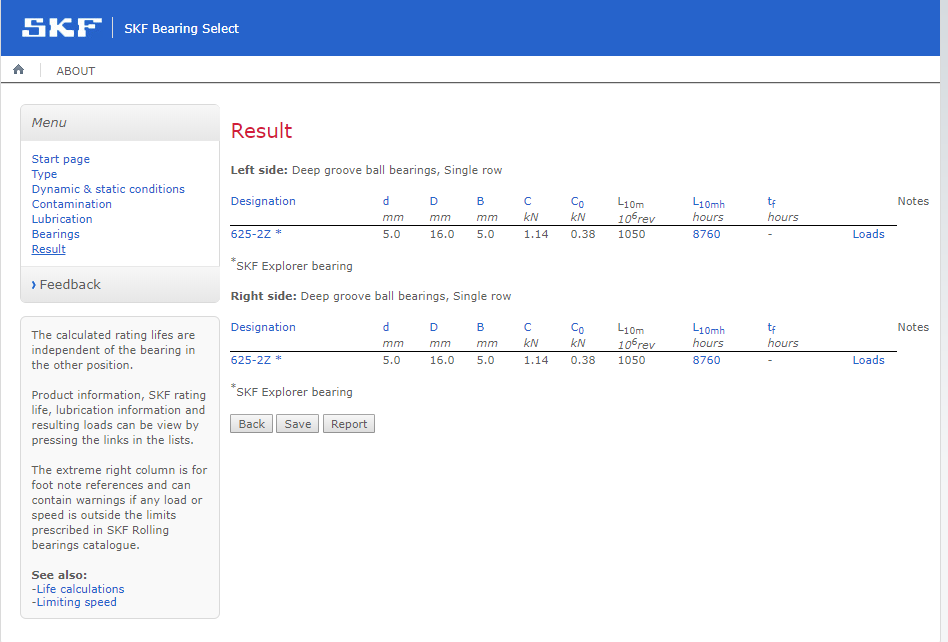Click 1050 value in left table
The image size is (948, 642).
click(x=631, y=234)
